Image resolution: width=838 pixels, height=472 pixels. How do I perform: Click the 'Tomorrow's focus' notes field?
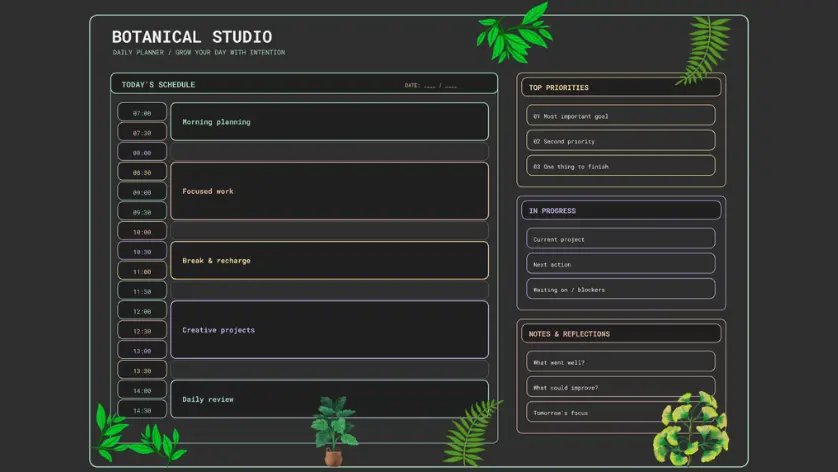pos(620,412)
